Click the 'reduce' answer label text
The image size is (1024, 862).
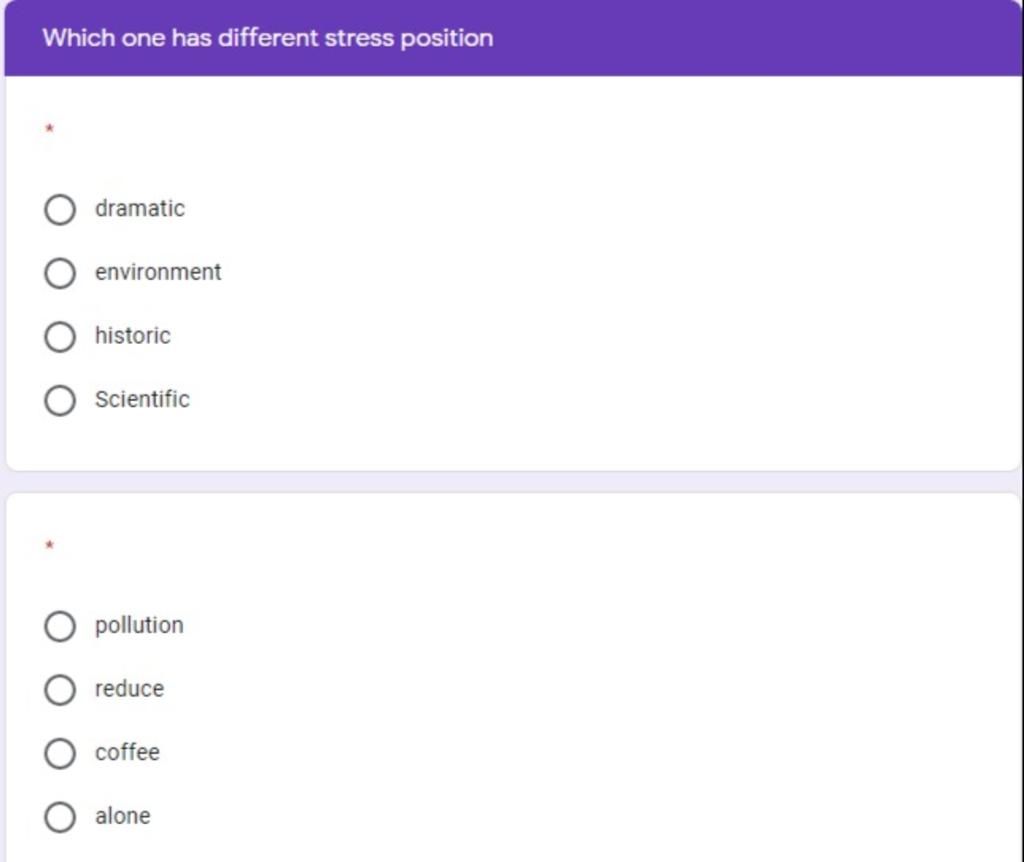(129, 688)
